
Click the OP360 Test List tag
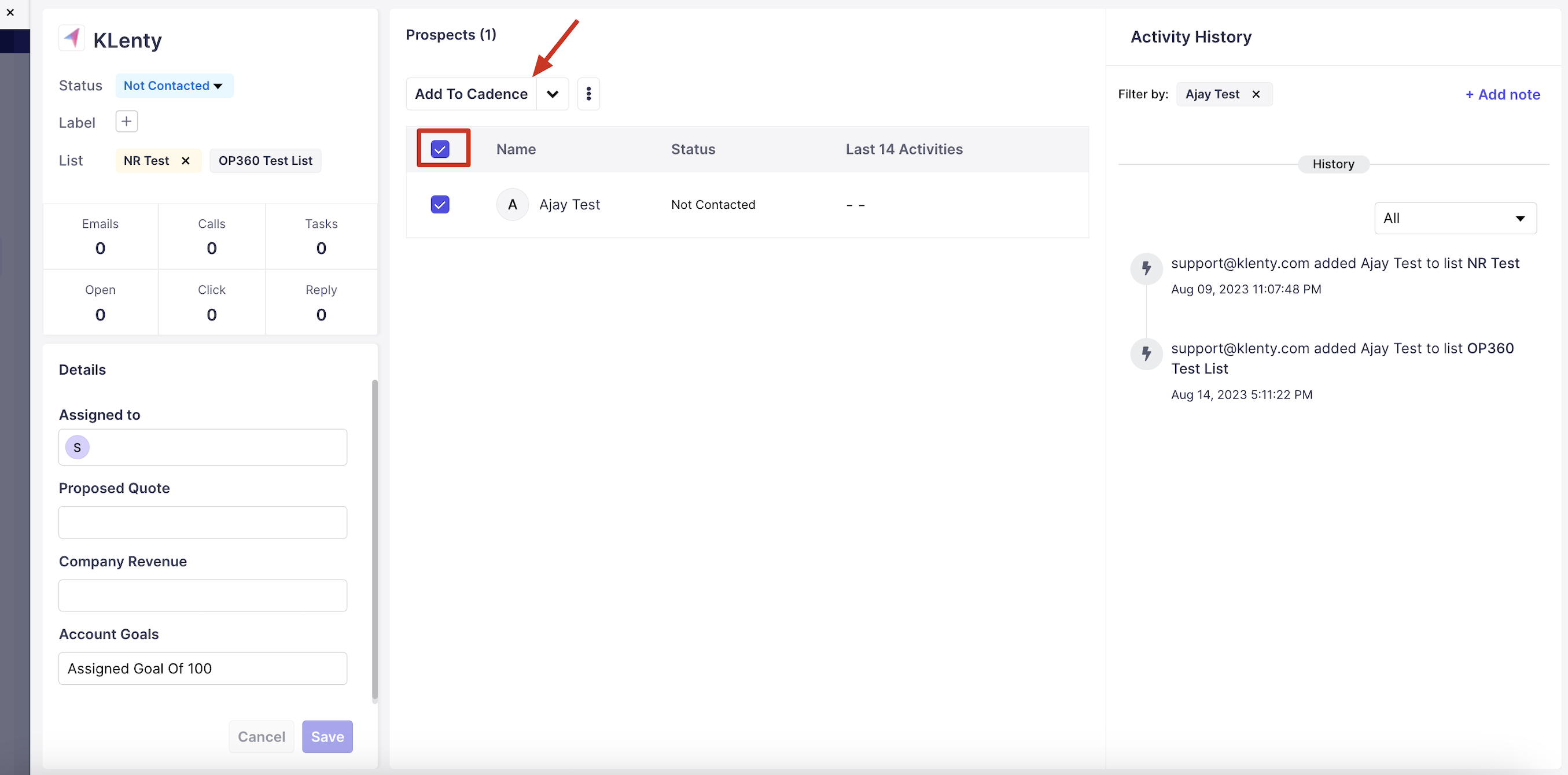(x=266, y=161)
